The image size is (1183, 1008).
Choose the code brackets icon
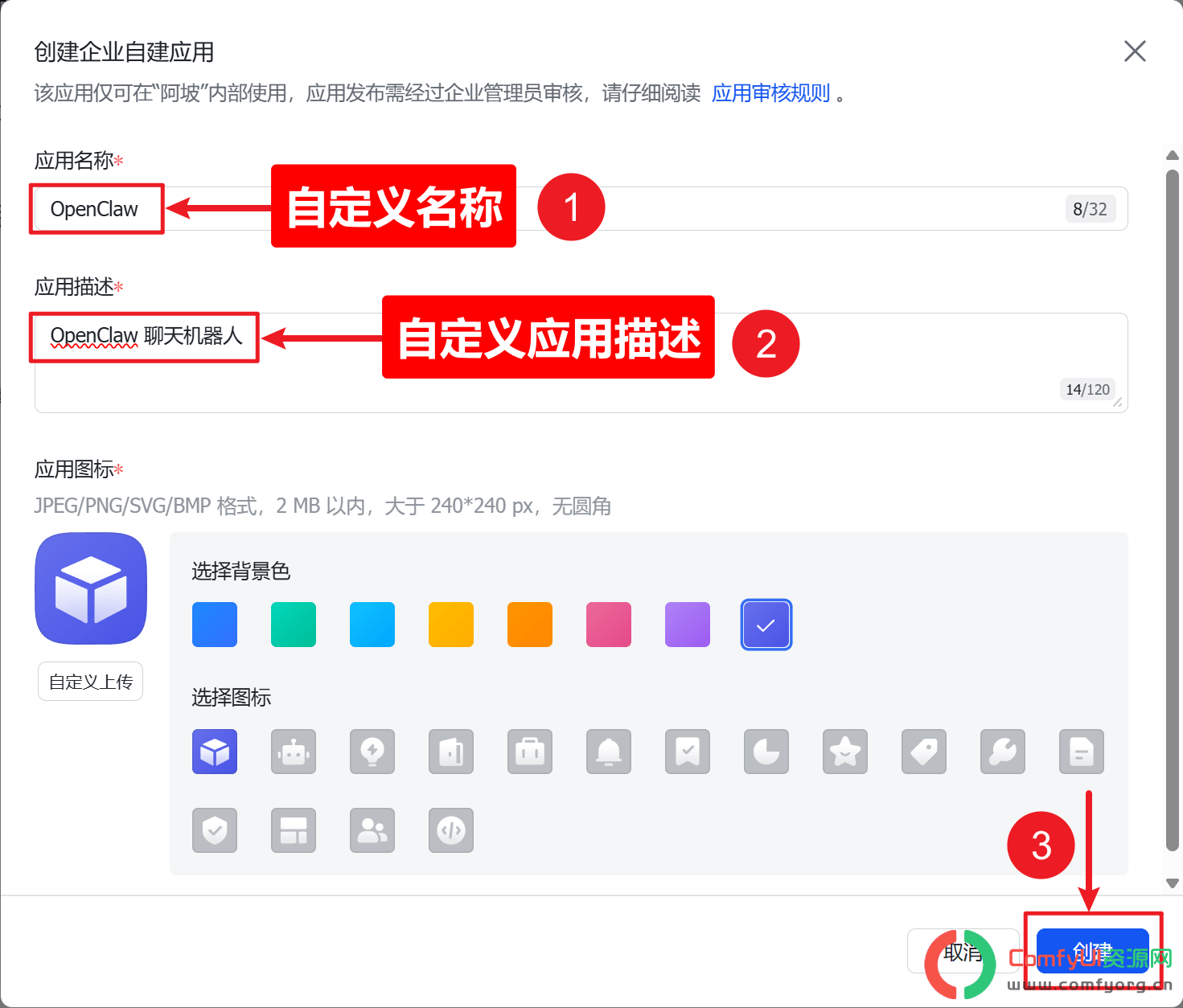pyautogui.click(x=451, y=830)
